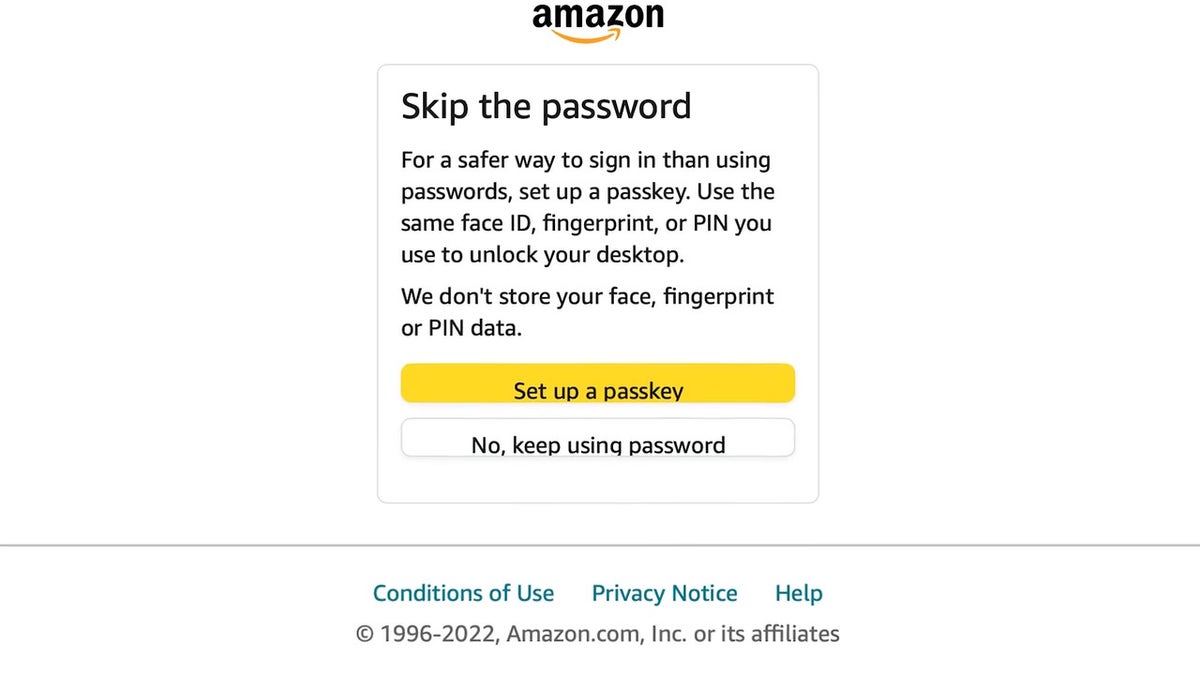Click the text 'use to unlock your desktop'
Viewport: 1200px width, 675px height.
click(542, 255)
